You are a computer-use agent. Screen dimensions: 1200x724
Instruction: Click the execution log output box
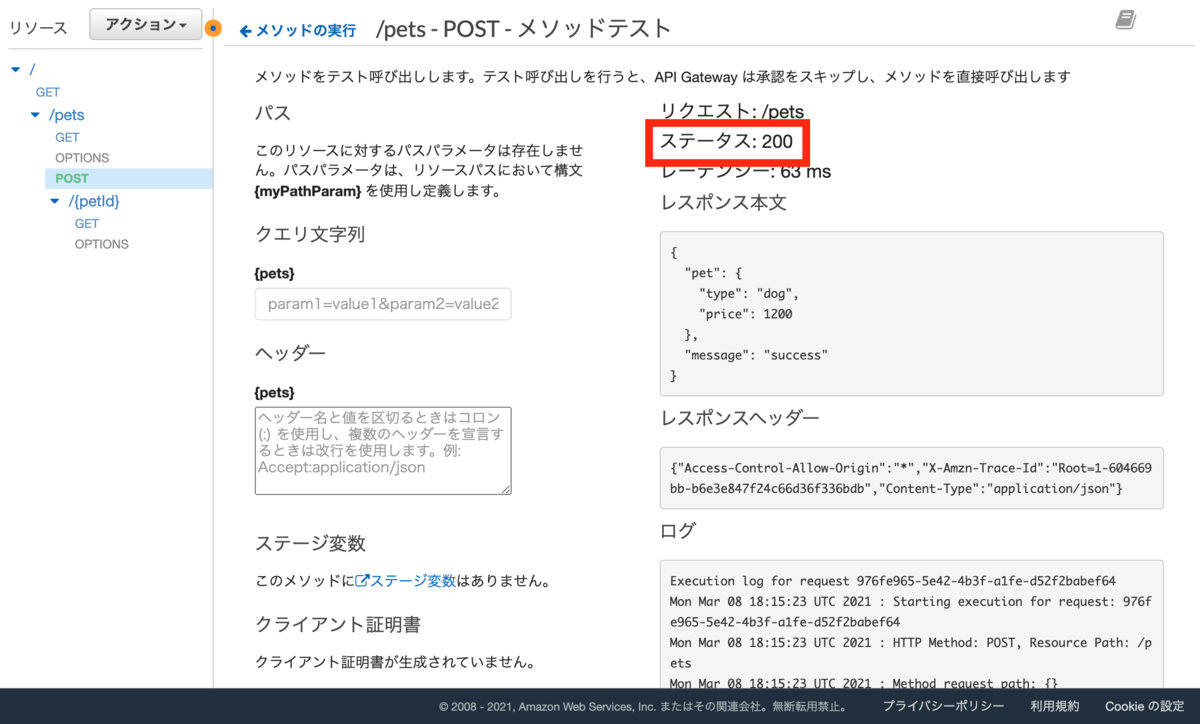point(911,624)
